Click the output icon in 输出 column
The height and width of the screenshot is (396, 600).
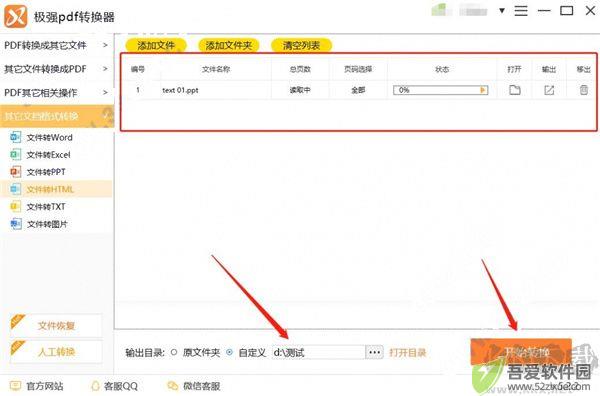549,90
